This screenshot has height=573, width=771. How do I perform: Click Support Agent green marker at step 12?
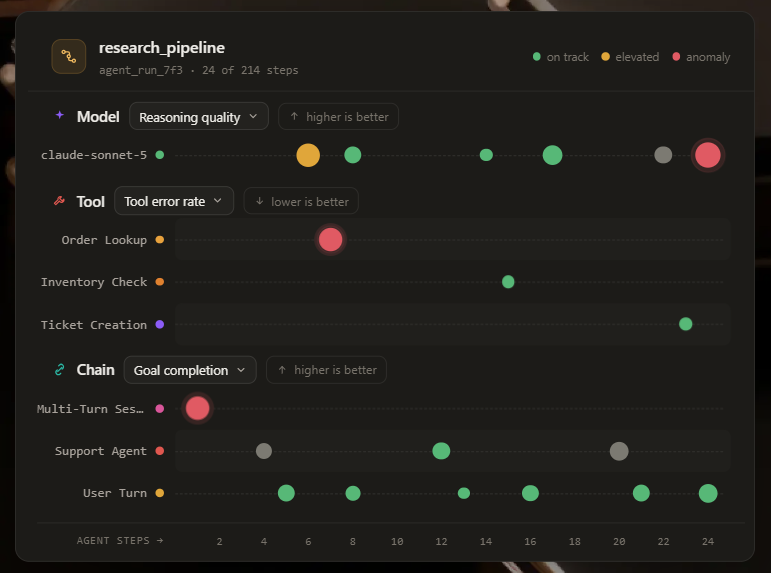click(x=441, y=451)
